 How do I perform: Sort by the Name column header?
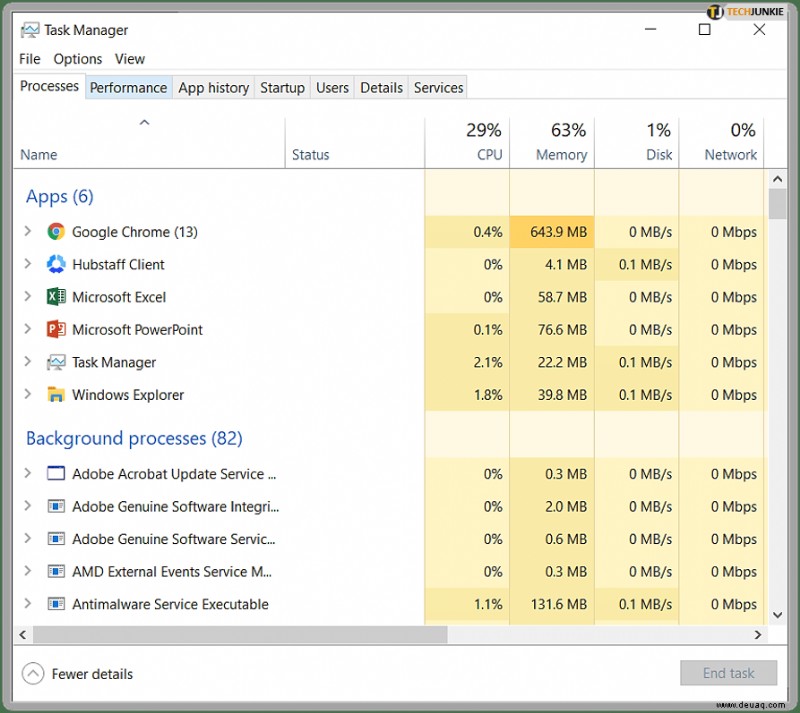click(x=149, y=143)
